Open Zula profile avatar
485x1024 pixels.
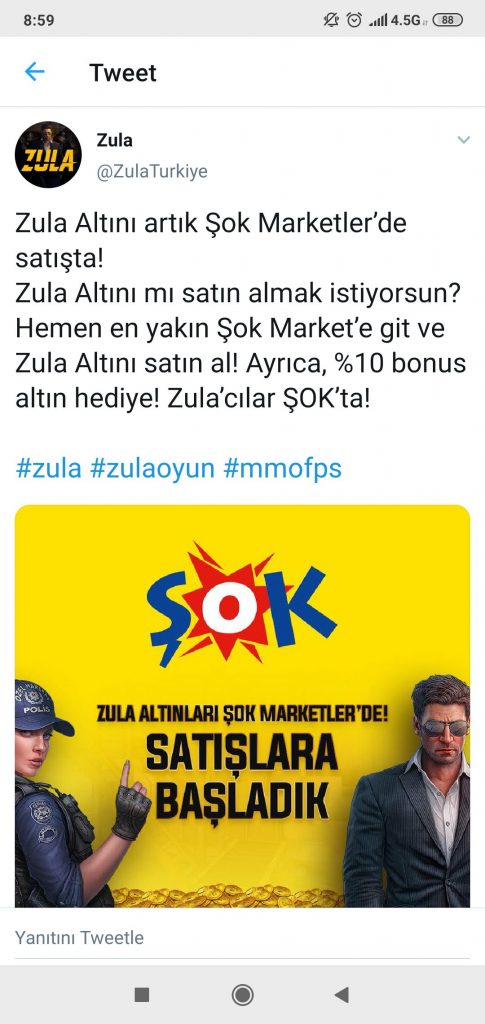(x=48, y=155)
